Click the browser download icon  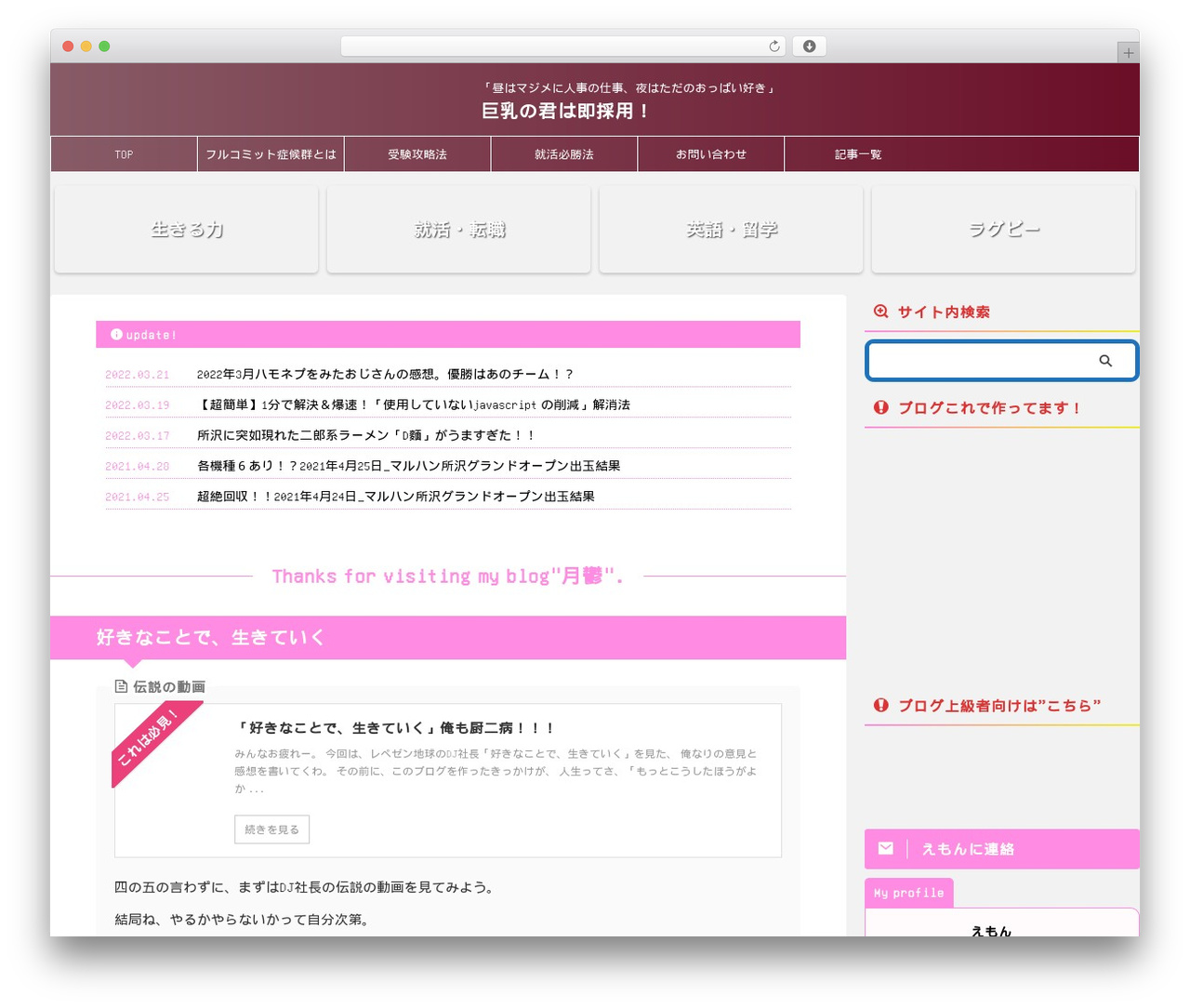(810, 46)
